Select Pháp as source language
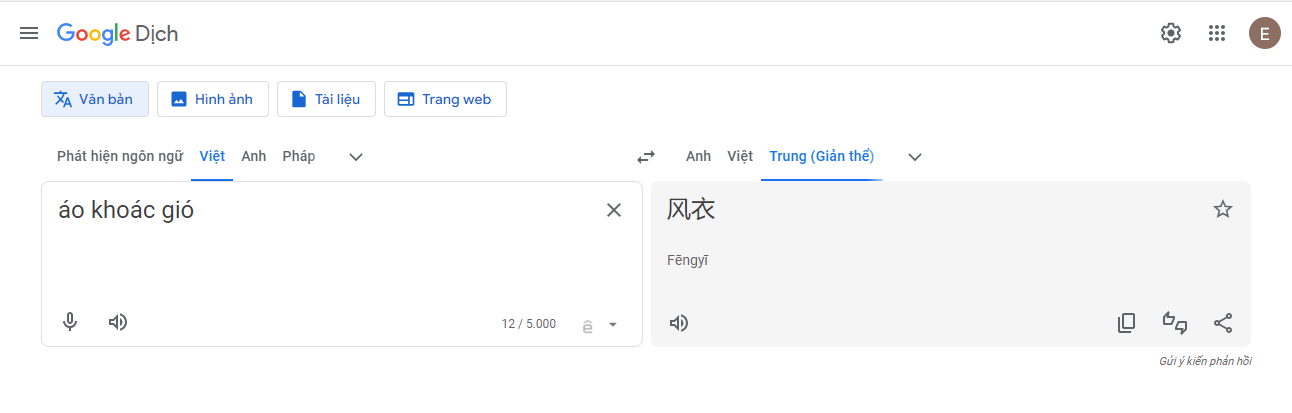Screen dimensions: 1292x413 click(299, 156)
